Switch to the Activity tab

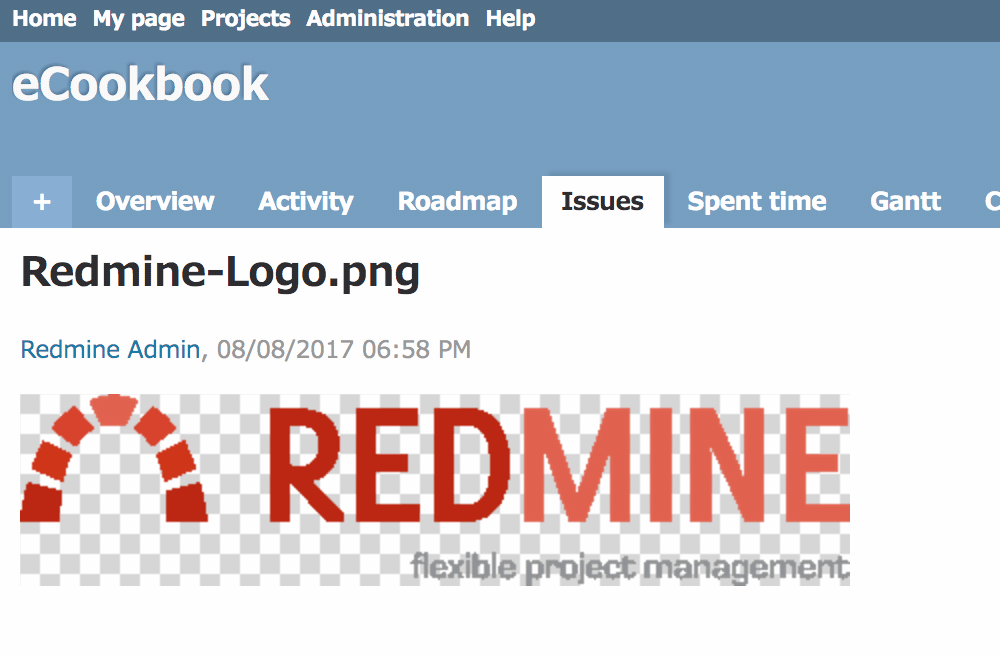click(x=305, y=202)
